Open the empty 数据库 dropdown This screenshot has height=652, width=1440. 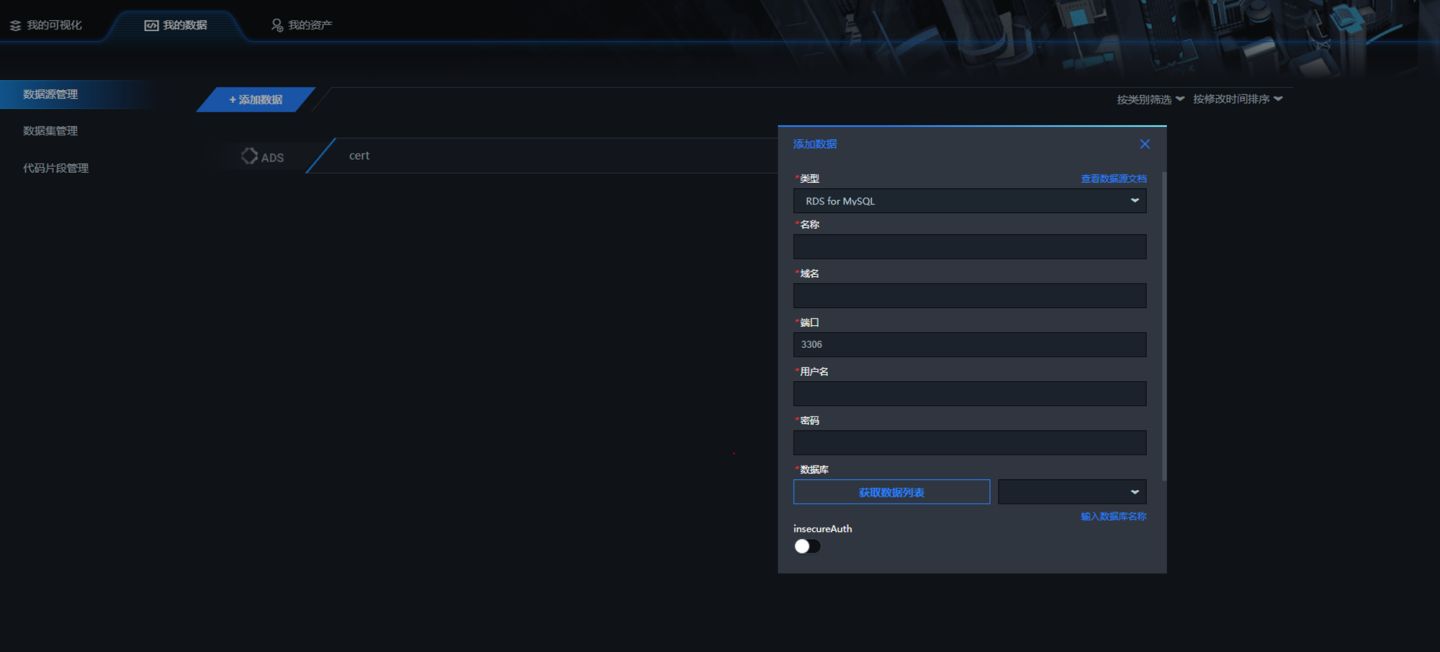[x=1072, y=492]
